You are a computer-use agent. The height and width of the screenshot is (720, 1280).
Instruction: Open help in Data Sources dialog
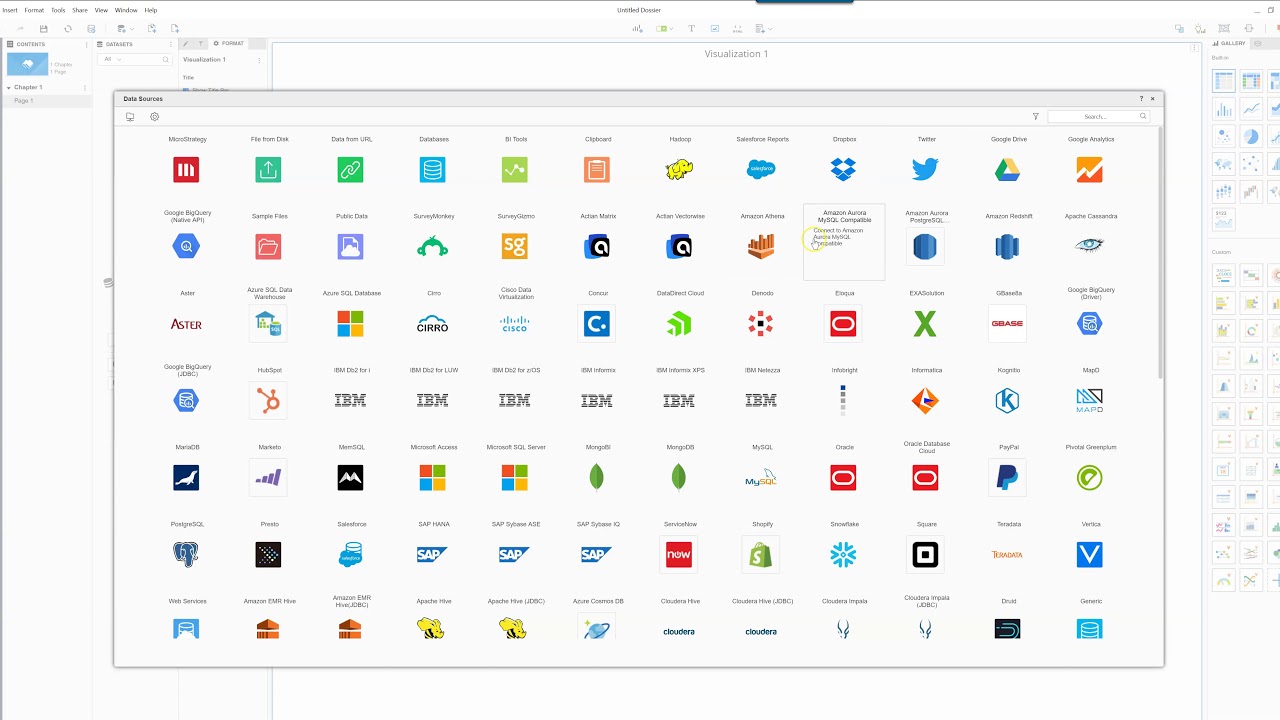click(1141, 99)
